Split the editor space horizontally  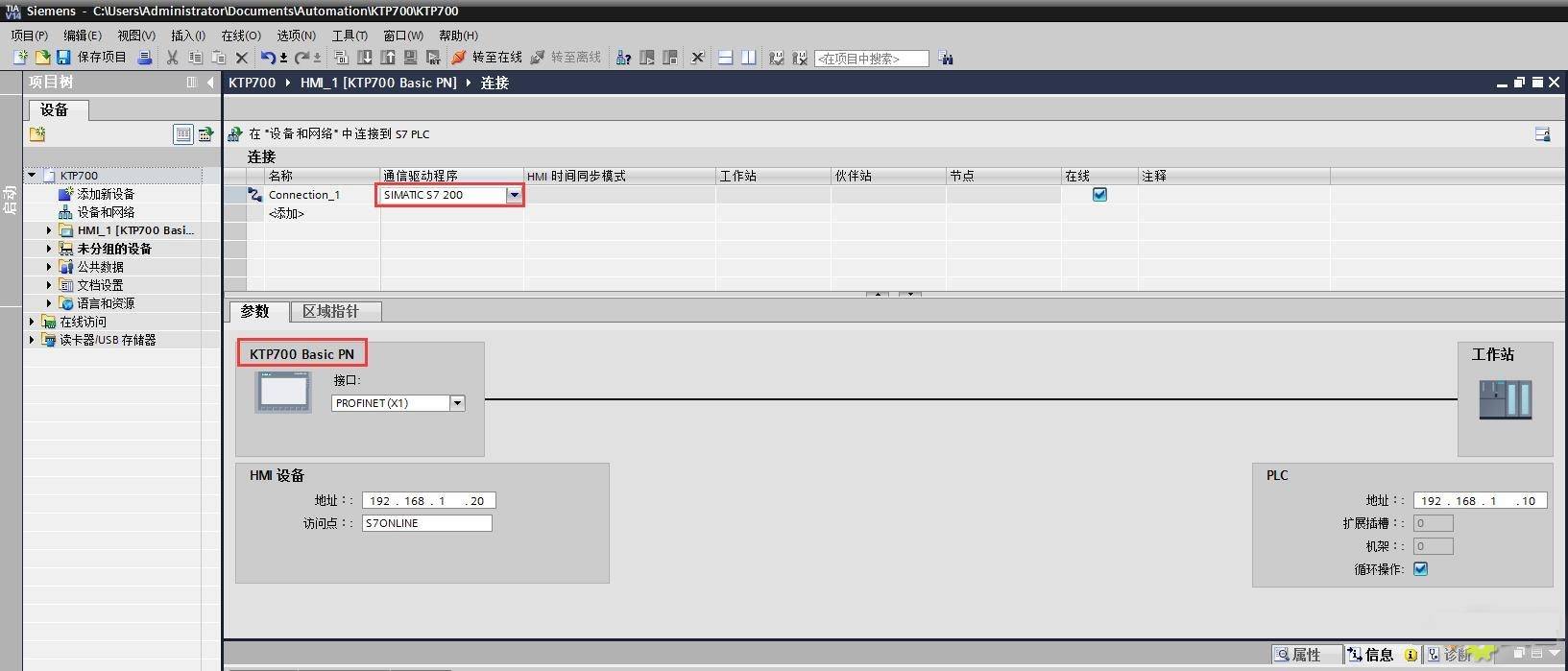(726, 58)
